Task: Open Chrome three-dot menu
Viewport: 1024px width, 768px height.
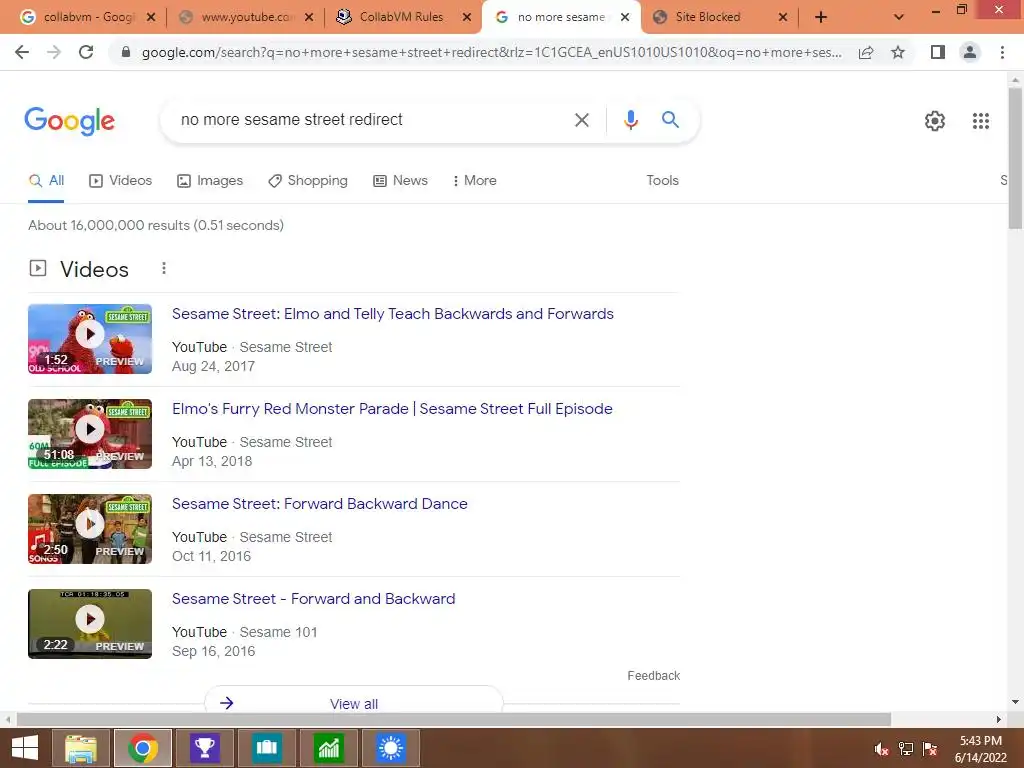Action: point(1002,52)
